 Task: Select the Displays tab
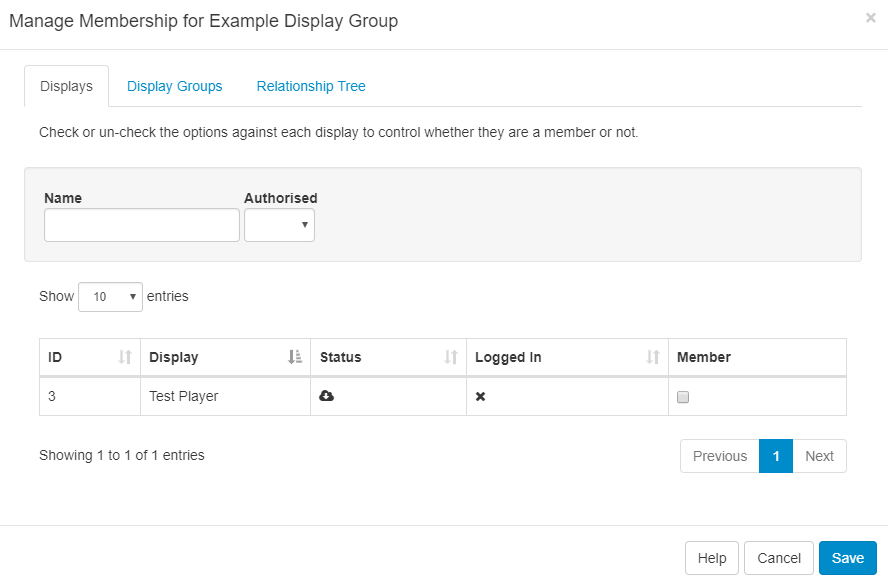(66, 86)
